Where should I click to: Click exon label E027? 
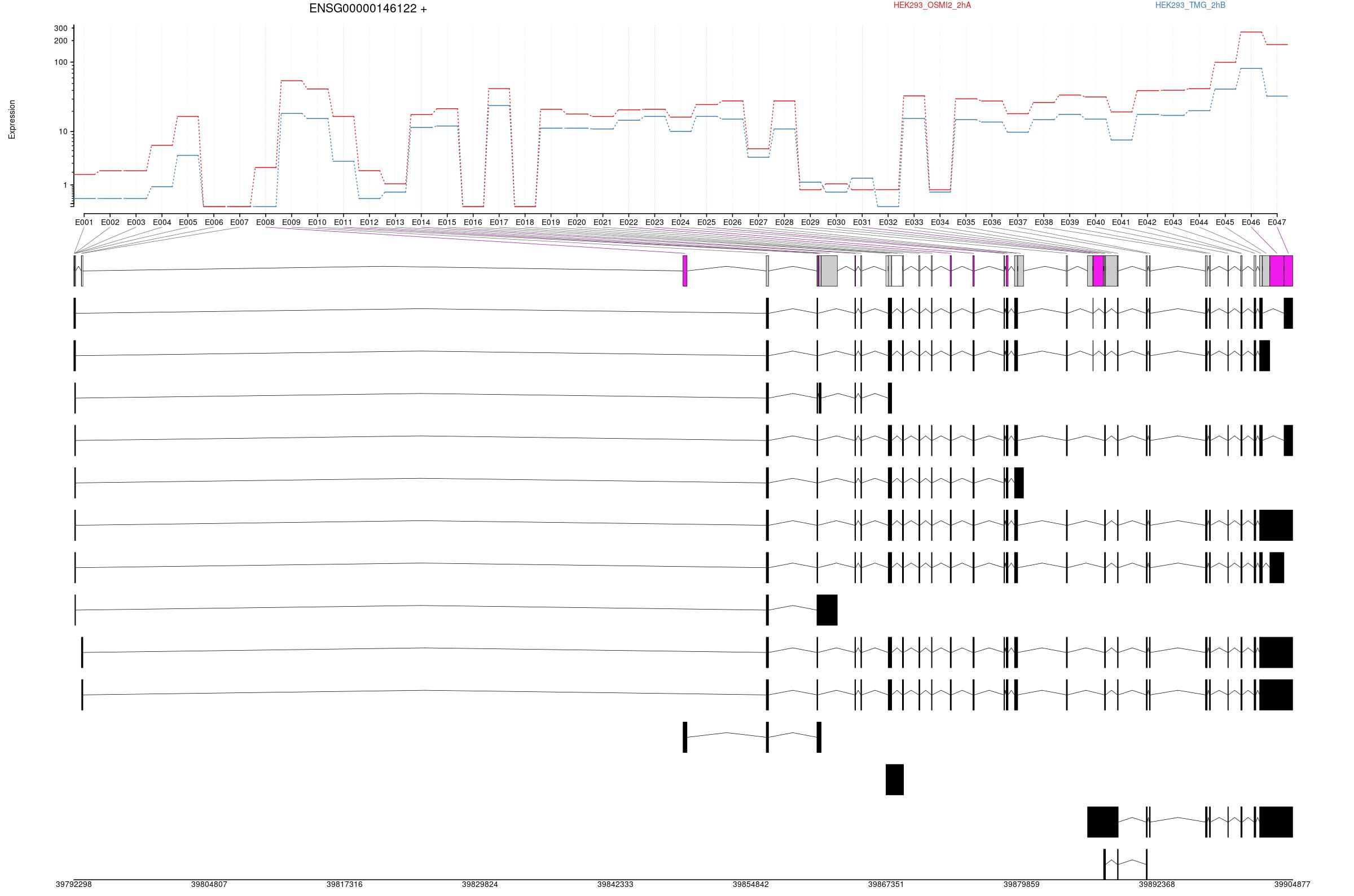(x=758, y=222)
